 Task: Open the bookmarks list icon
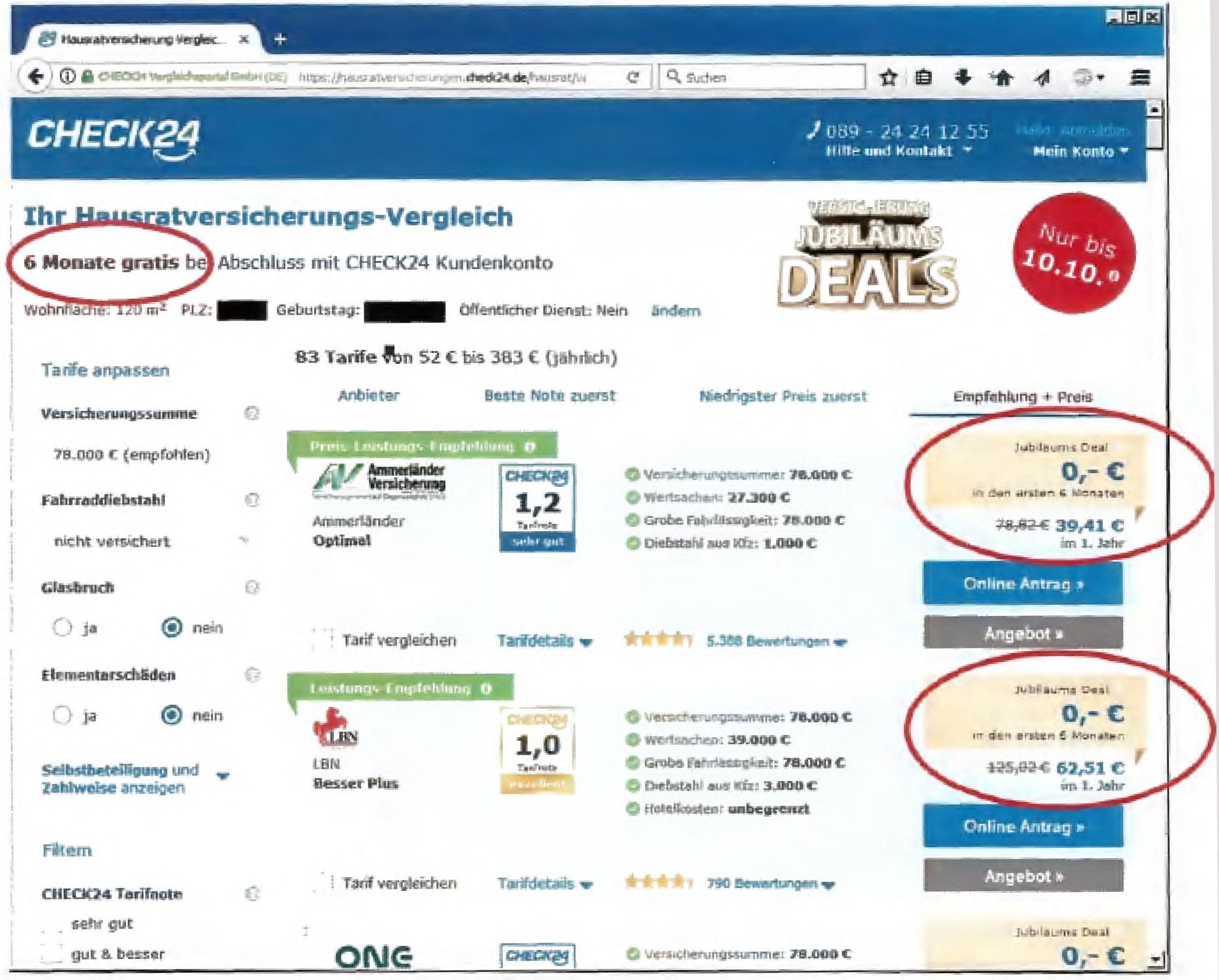[x=924, y=77]
